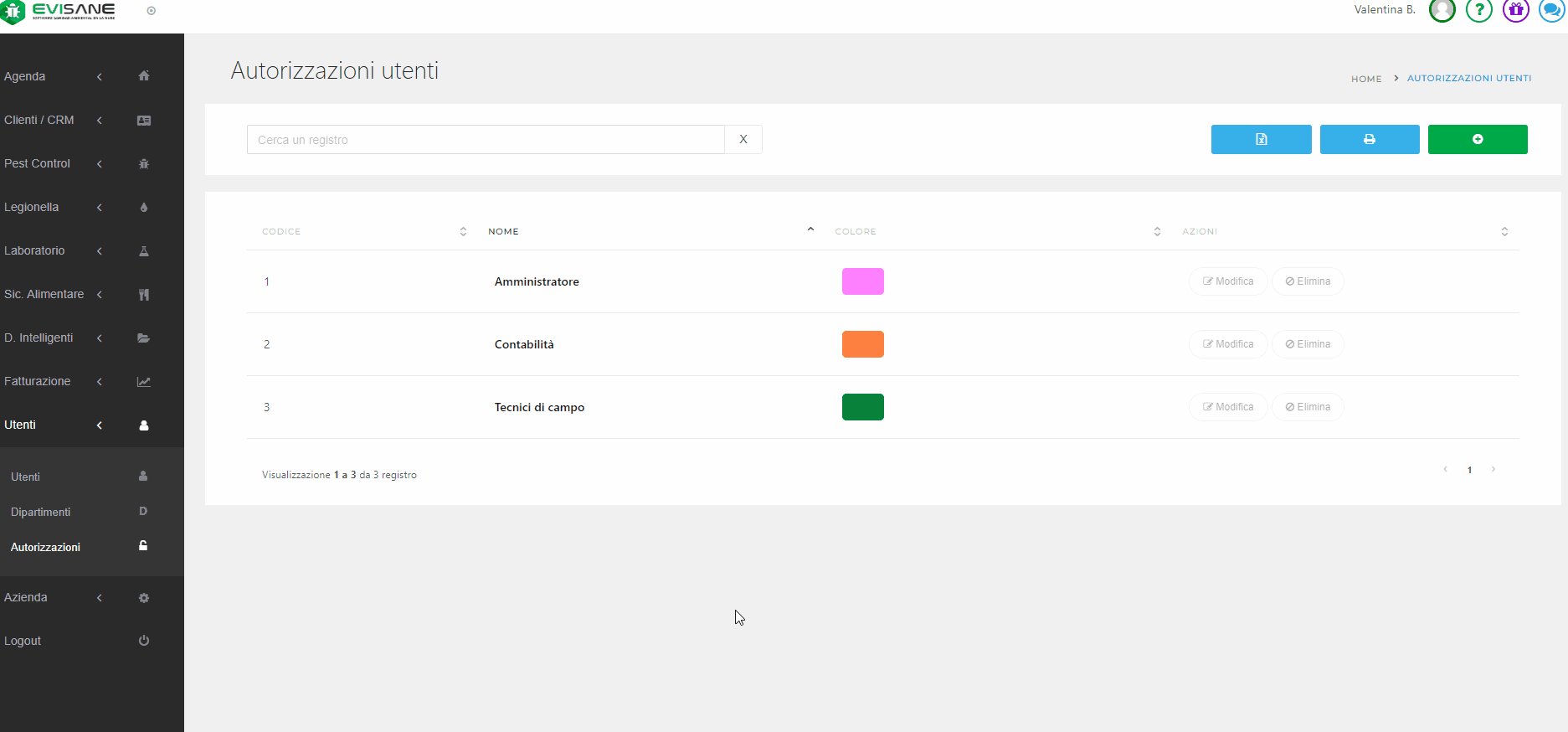Open the chat bubbles icon

(1551, 10)
